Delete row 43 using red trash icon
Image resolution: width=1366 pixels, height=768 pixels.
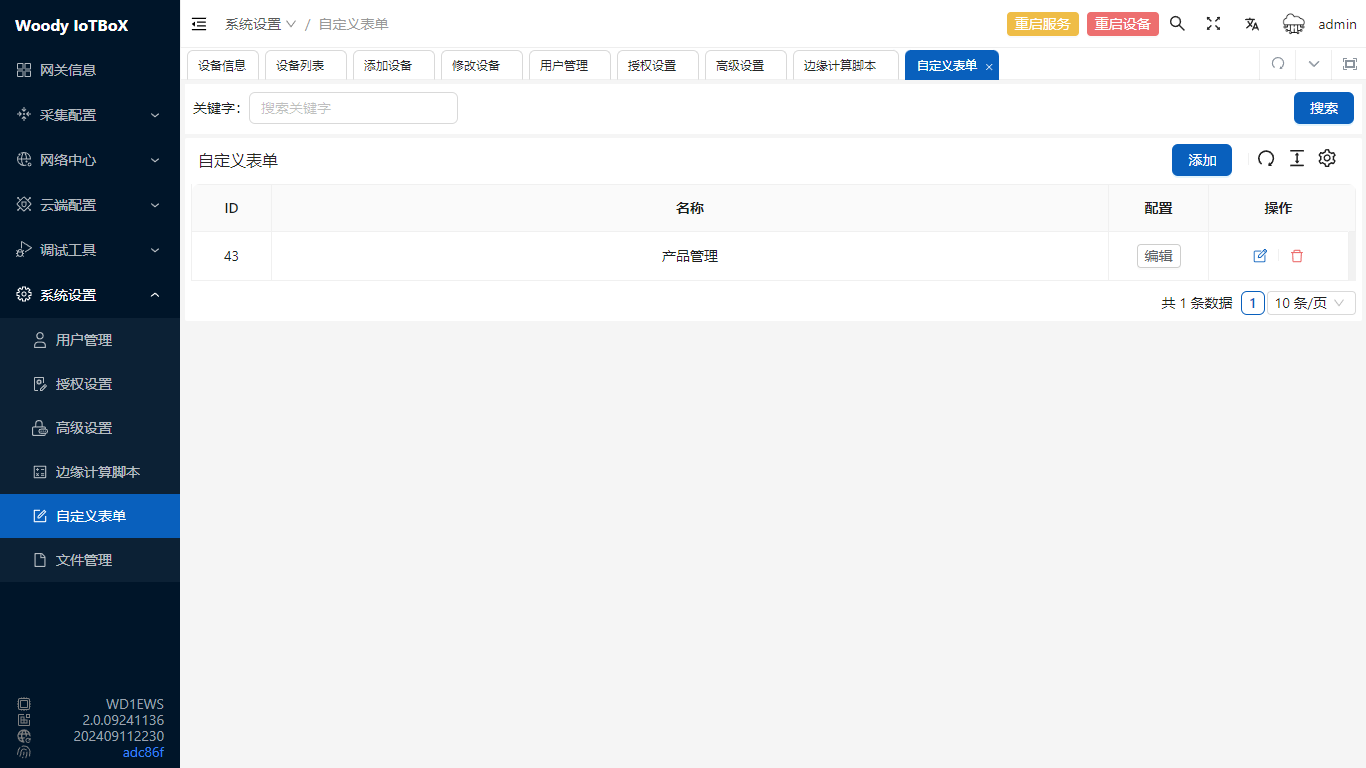point(1297,256)
